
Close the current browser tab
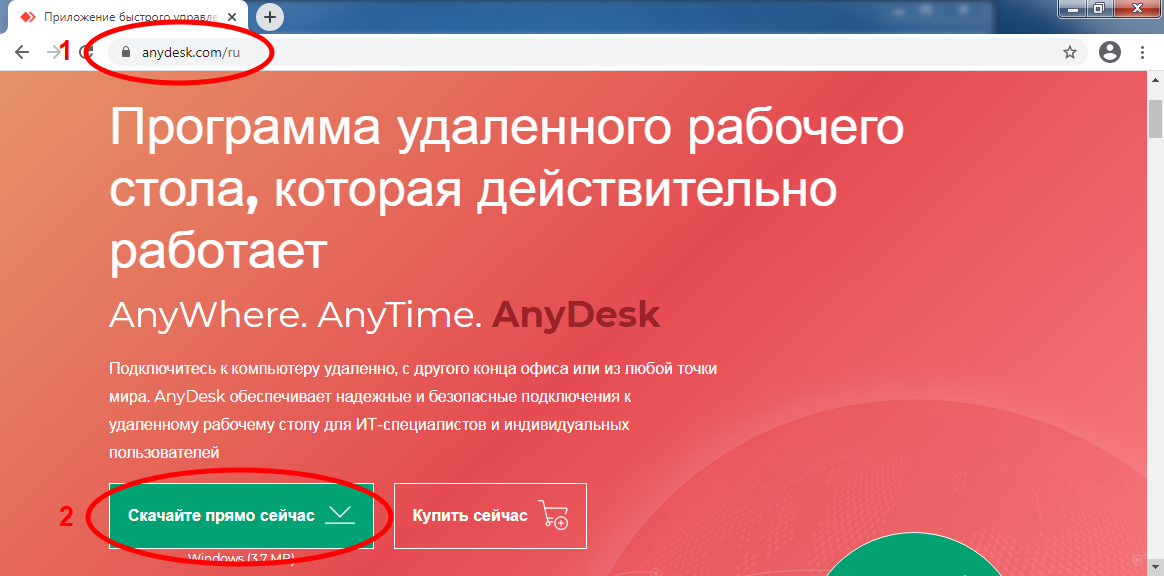[232, 16]
